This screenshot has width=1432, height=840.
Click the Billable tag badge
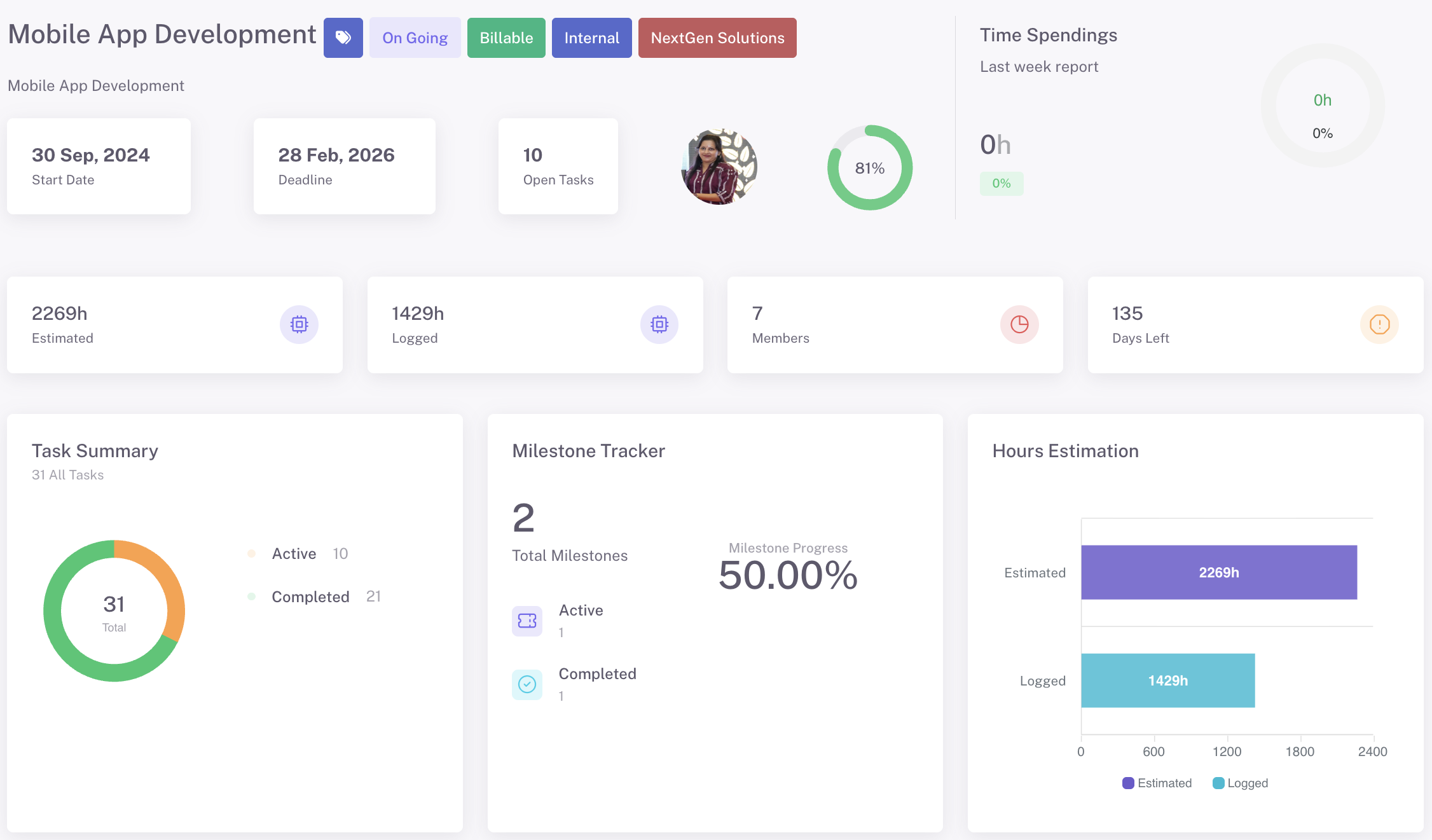506,38
